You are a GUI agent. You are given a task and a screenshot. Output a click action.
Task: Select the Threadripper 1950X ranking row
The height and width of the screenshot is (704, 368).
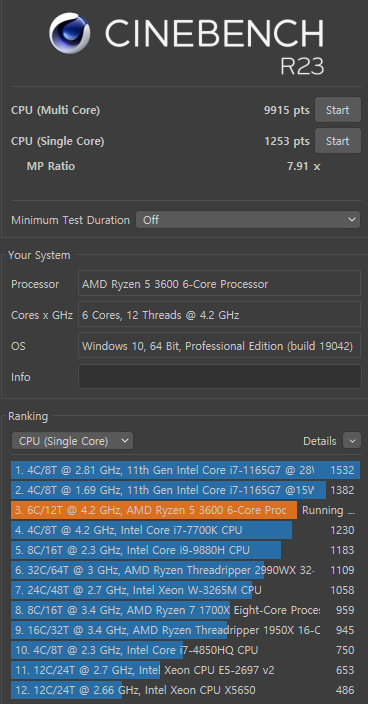(x=185, y=630)
